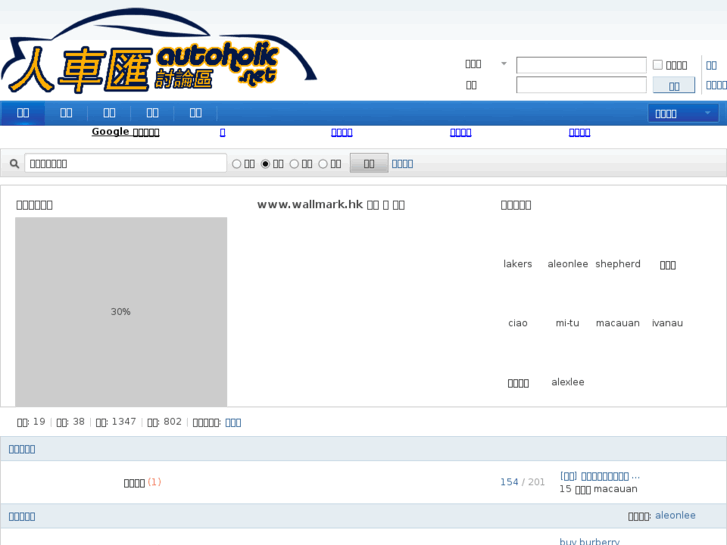Screen dimensions: 727x545
Task: Open the last tab in the blue navigation bar
Action: pyautogui.click(x=196, y=113)
